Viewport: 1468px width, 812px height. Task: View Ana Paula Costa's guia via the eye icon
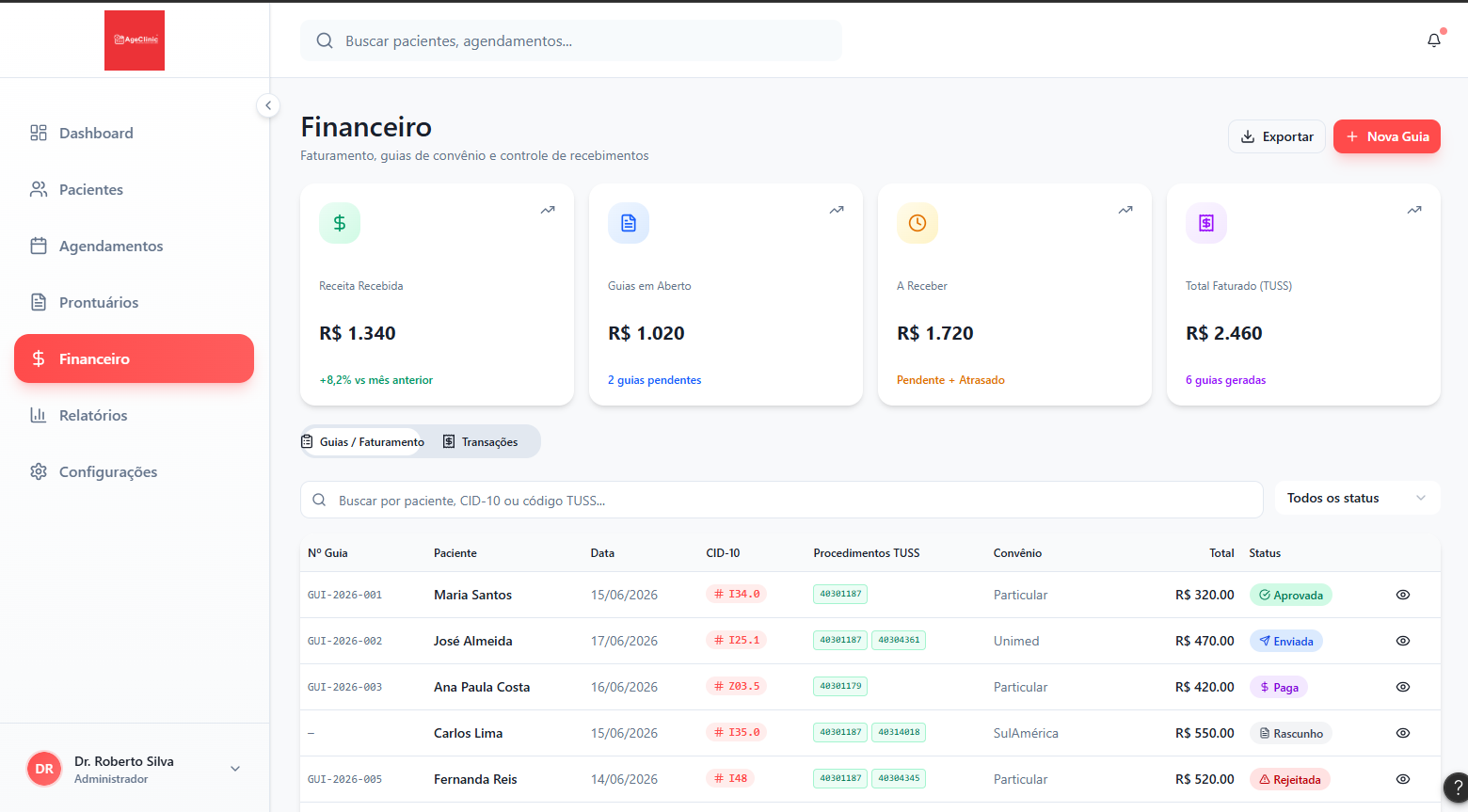pos(1403,687)
